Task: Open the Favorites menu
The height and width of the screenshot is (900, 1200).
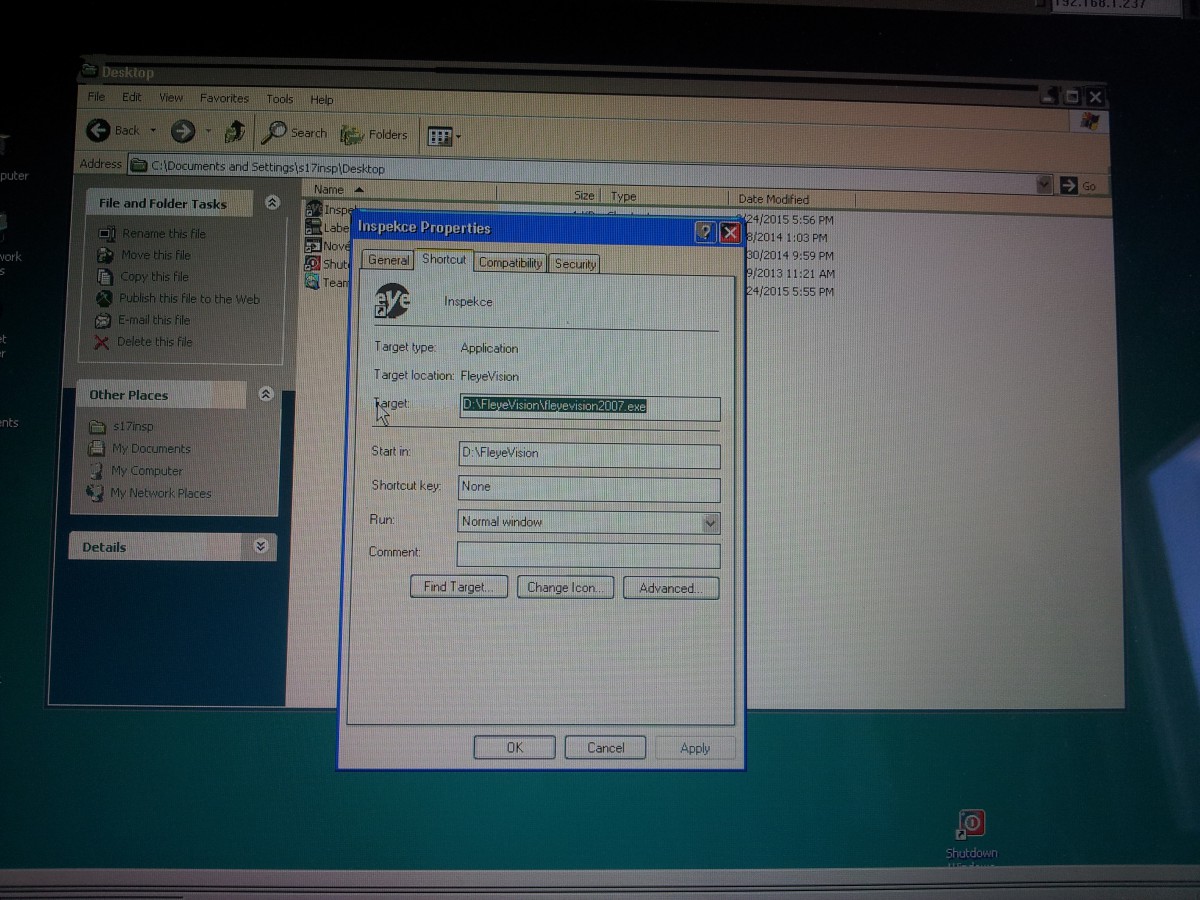Action: click(224, 98)
